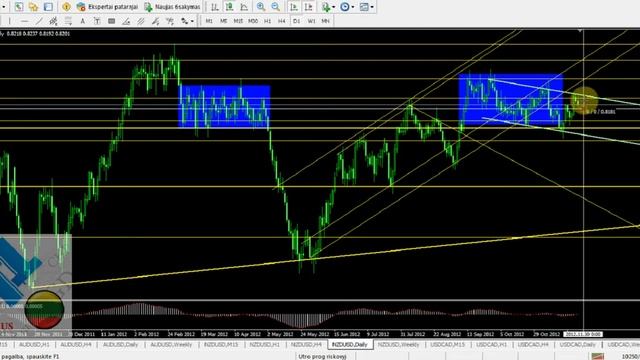Select the tool left of the arrows icon

tap(170, 21)
